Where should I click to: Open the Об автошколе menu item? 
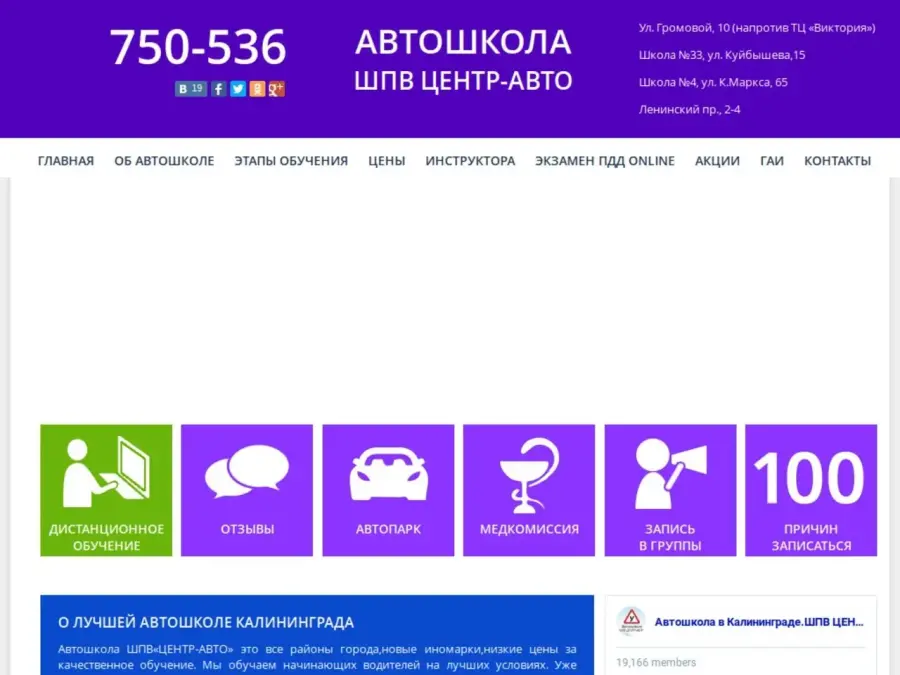pyautogui.click(x=164, y=161)
